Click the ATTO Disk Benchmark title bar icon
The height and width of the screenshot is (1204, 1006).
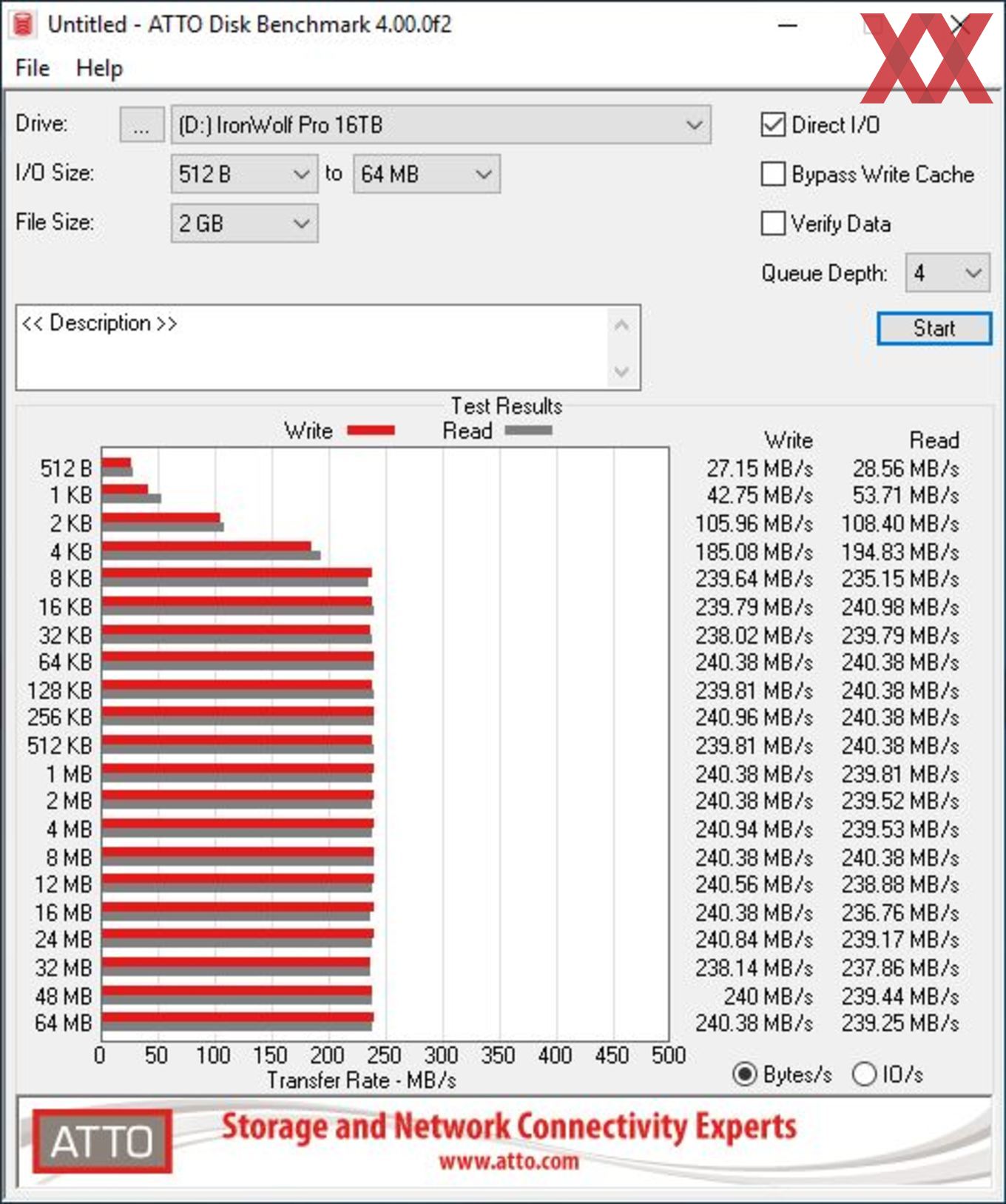[x=23, y=24]
